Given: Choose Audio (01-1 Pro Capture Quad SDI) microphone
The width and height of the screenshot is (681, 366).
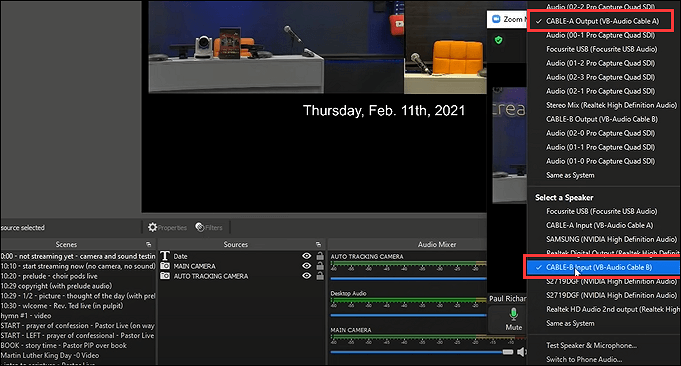Looking at the screenshot, I should [x=600, y=147].
